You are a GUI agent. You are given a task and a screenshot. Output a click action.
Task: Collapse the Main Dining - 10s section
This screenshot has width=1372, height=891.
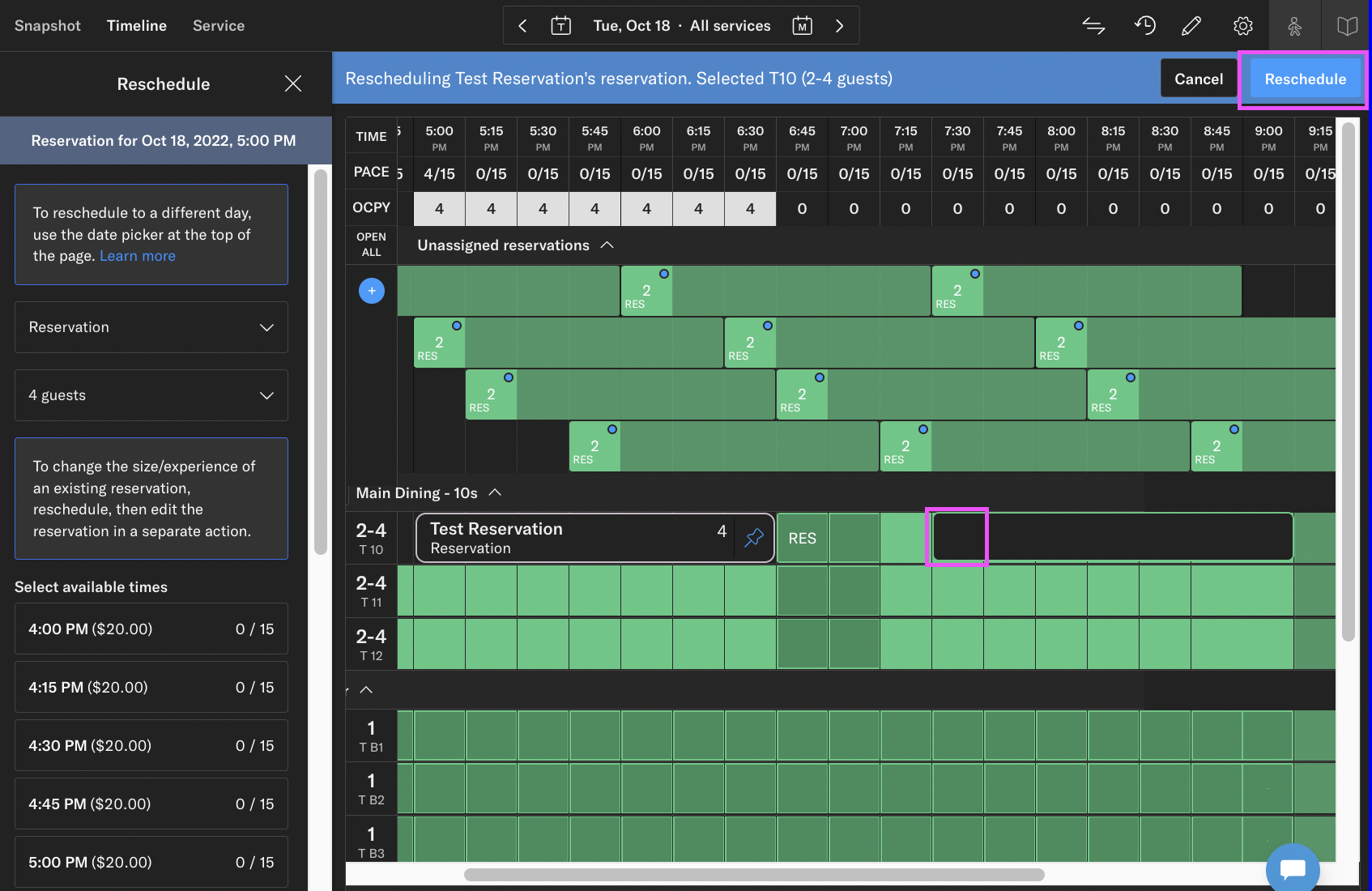pos(496,492)
